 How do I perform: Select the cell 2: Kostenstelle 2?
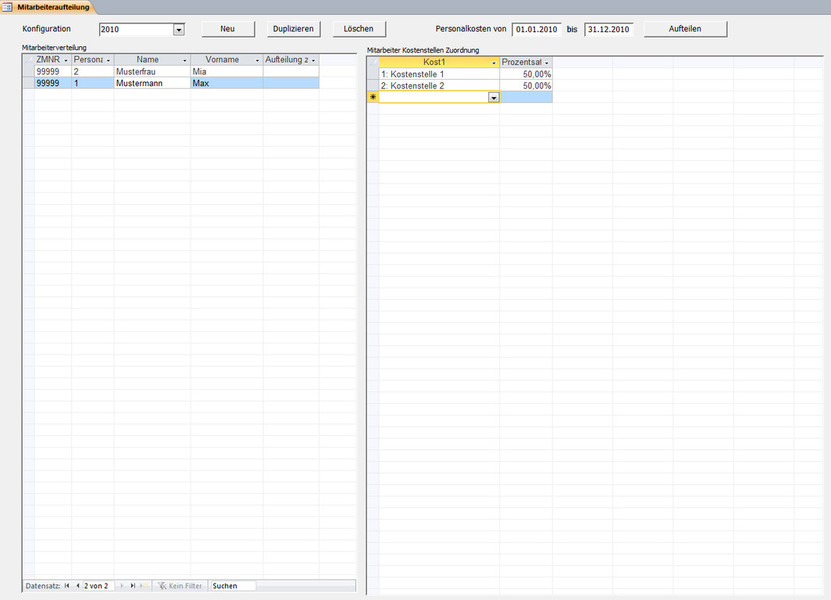click(439, 86)
